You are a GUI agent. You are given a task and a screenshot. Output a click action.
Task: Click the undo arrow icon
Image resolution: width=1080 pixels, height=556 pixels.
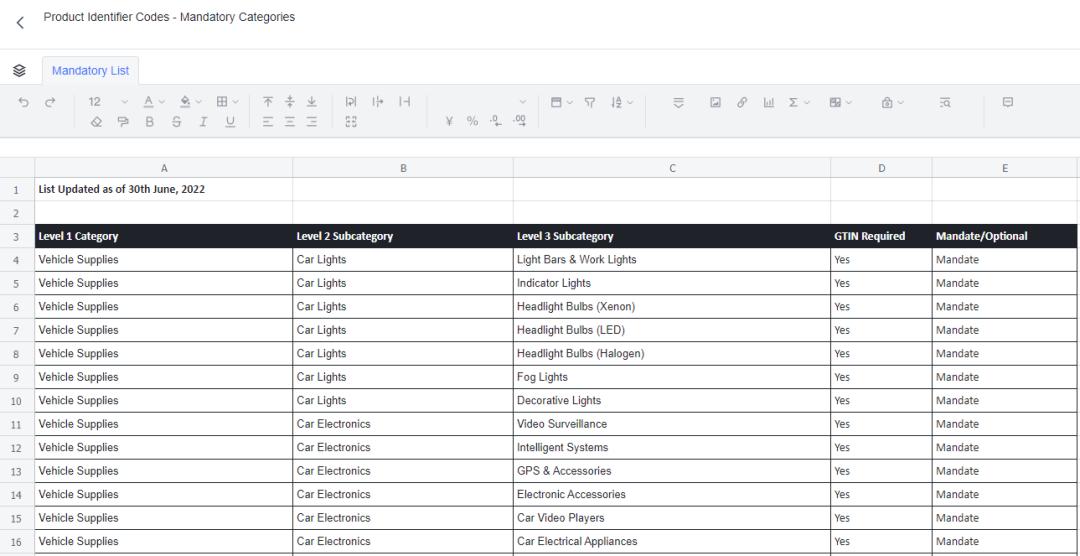[x=24, y=102]
